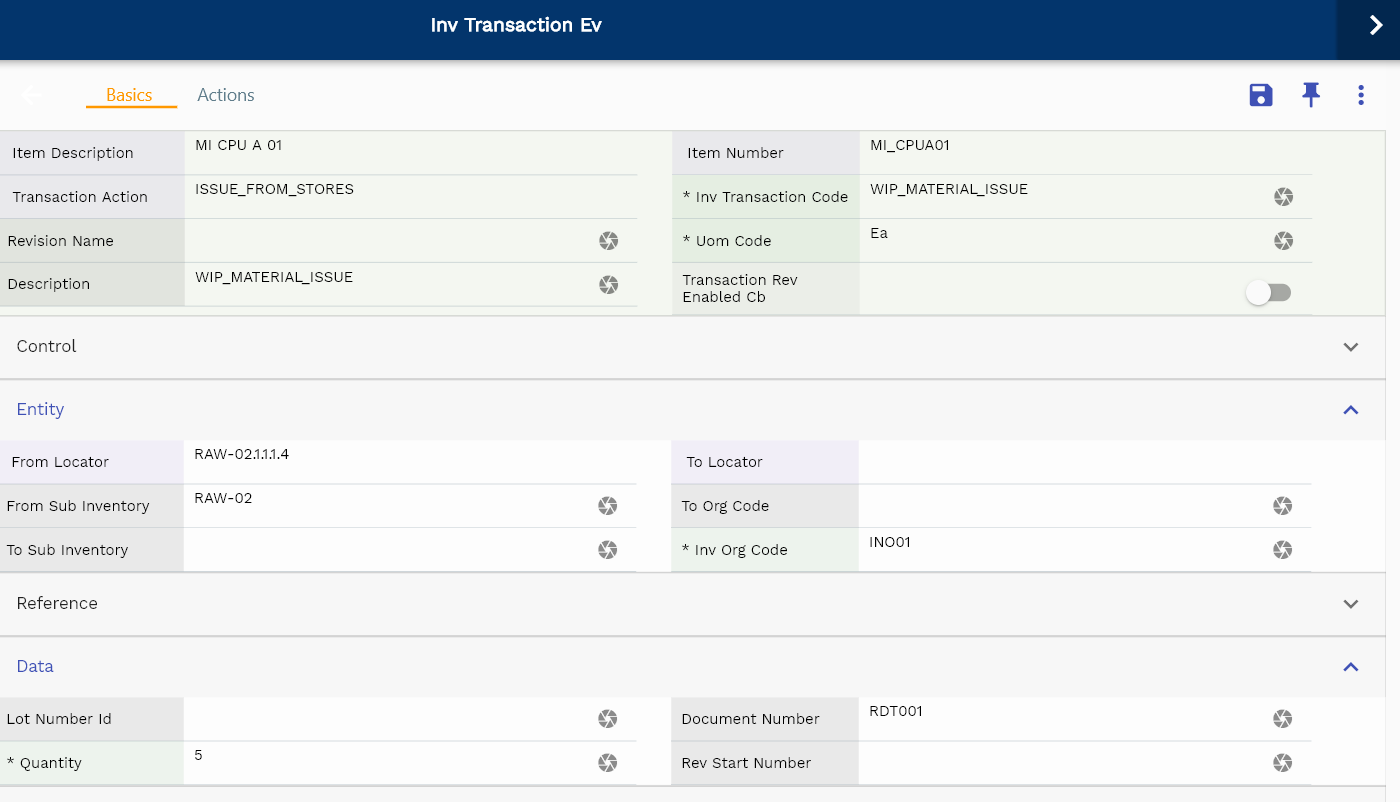This screenshot has width=1400, height=802.
Task: Open the three-dot more options menu
Action: 1361,95
